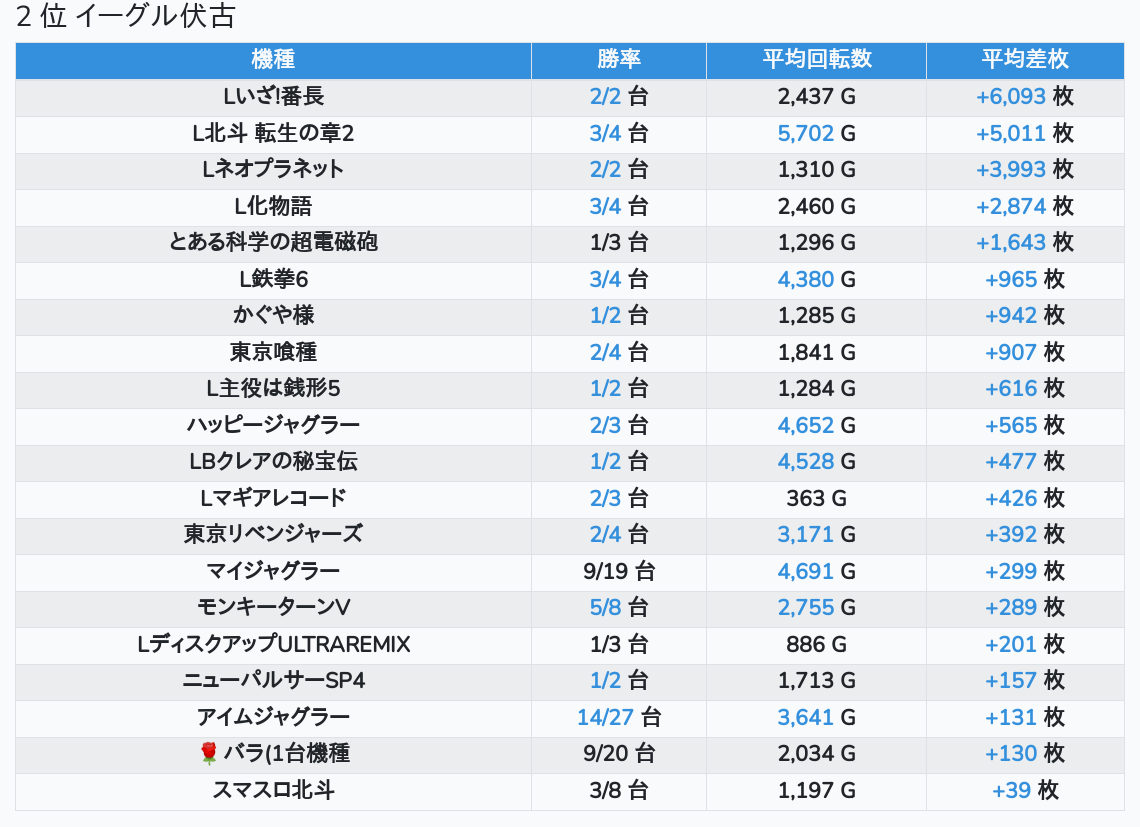
Task: Click the +3,993 value for Lネオプラネット
Action: (x=1010, y=170)
